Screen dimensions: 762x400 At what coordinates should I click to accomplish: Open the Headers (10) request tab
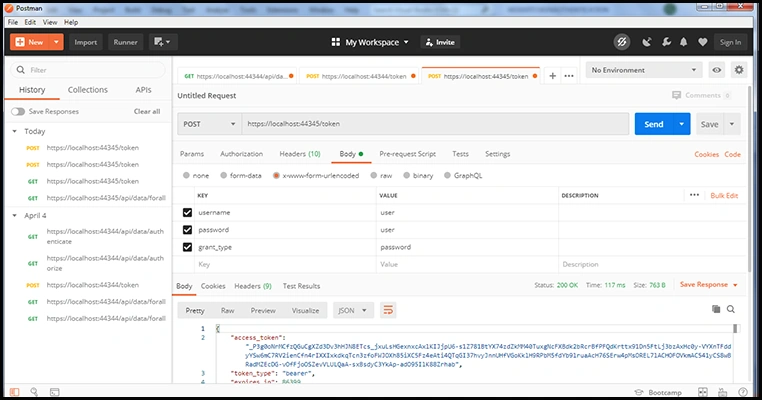(x=300, y=154)
